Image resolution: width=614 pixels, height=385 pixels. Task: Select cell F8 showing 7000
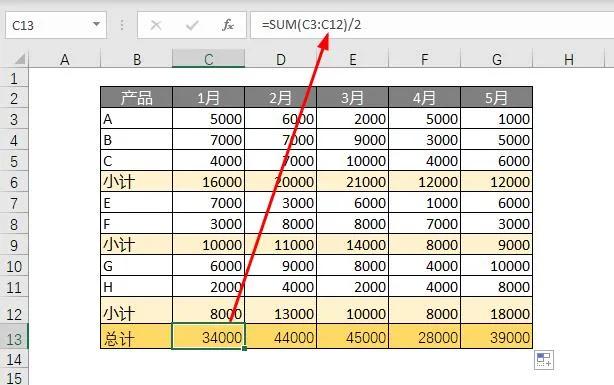click(x=424, y=224)
